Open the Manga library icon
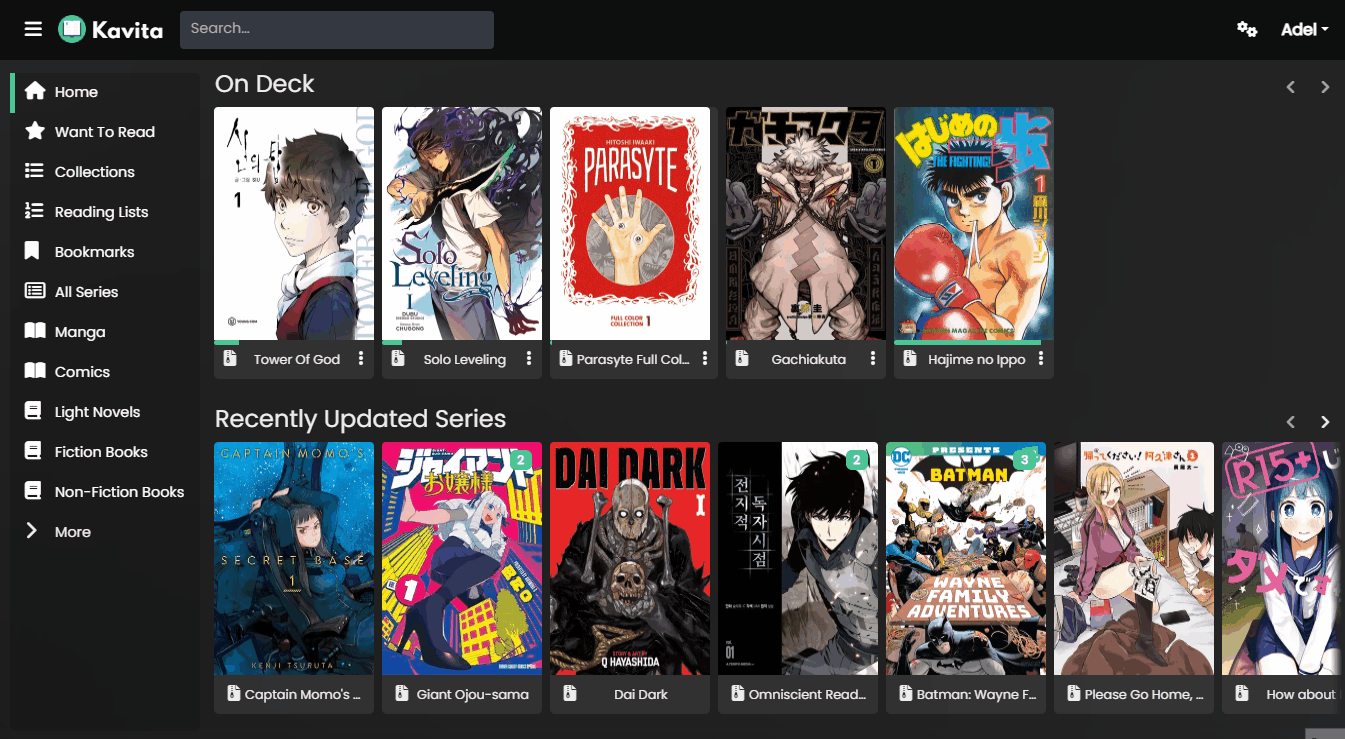The width and height of the screenshot is (1345, 739). [35, 331]
